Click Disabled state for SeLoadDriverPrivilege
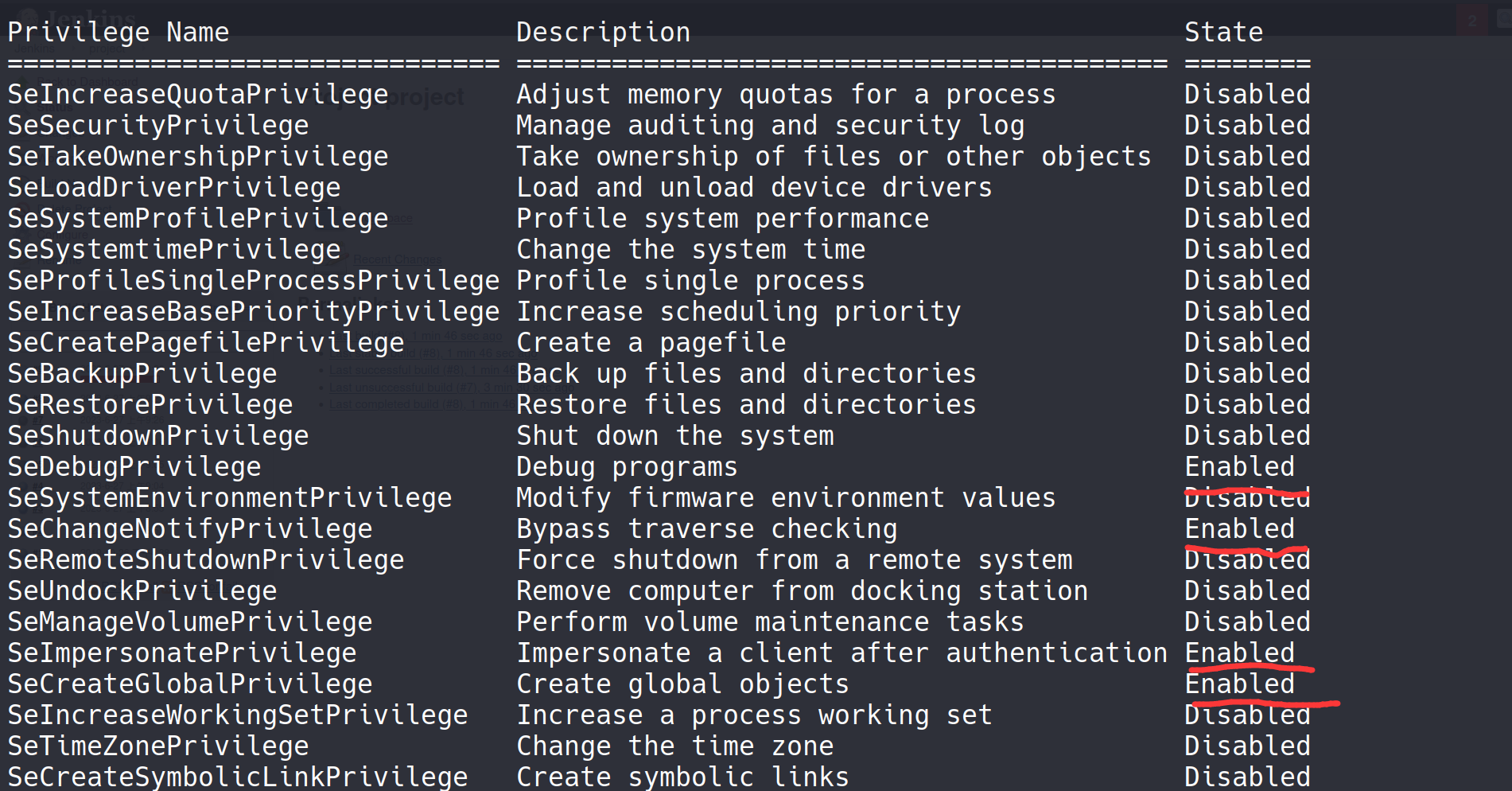Viewport: 1512px width, 791px height. pos(1247,188)
